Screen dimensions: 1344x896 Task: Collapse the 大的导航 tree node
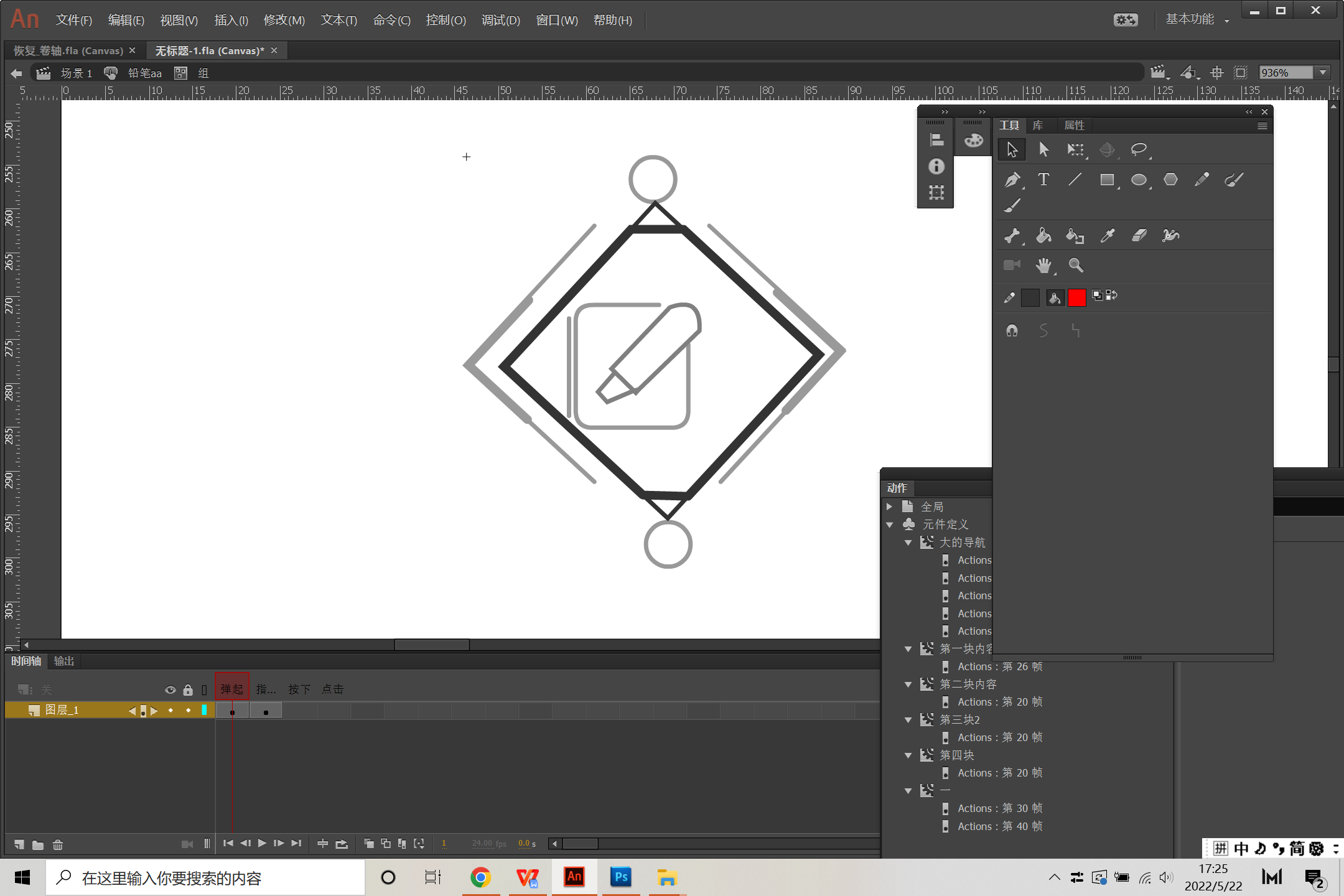click(x=908, y=543)
